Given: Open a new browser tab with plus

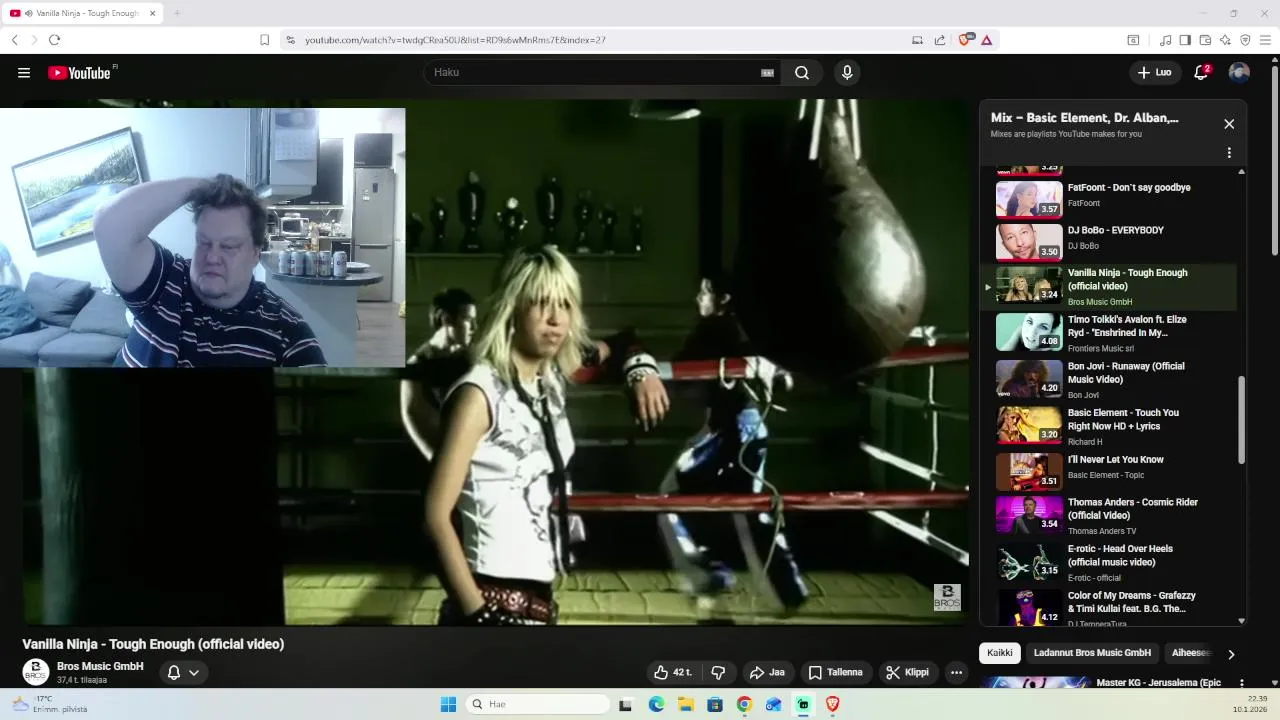Looking at the screenshot, I should 177,13.
